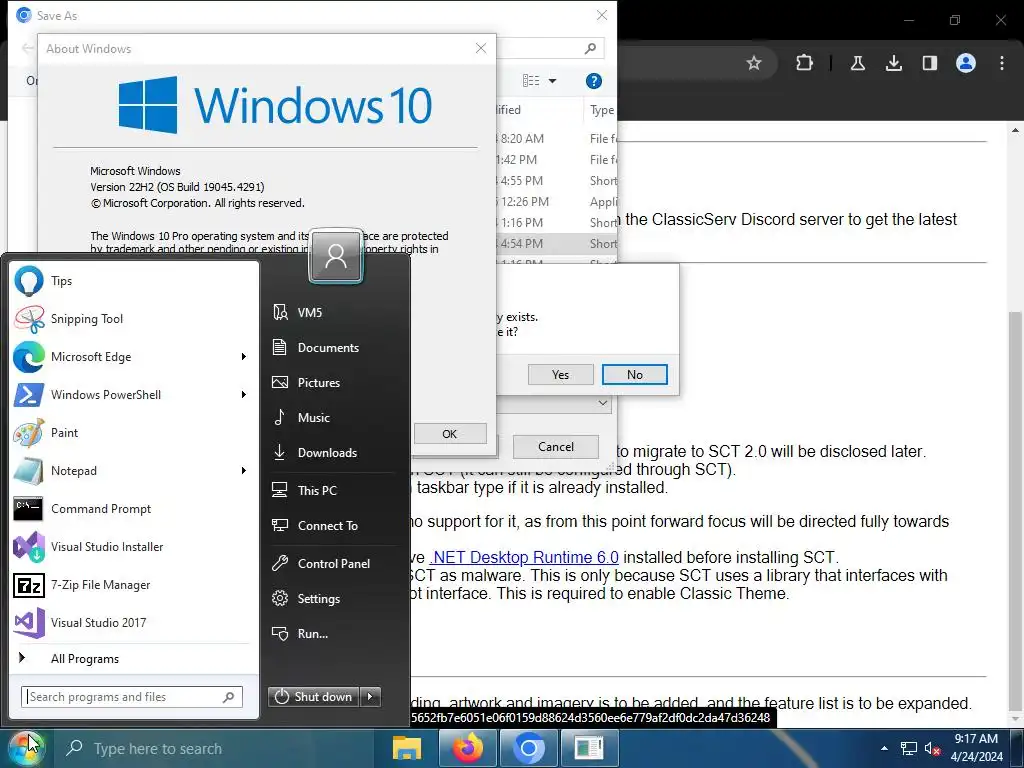The height and width of the screenshot is (768, 1024).
Task: Open the .NET Desktop Runtime 6.0 link
Action: click(524, 557)
